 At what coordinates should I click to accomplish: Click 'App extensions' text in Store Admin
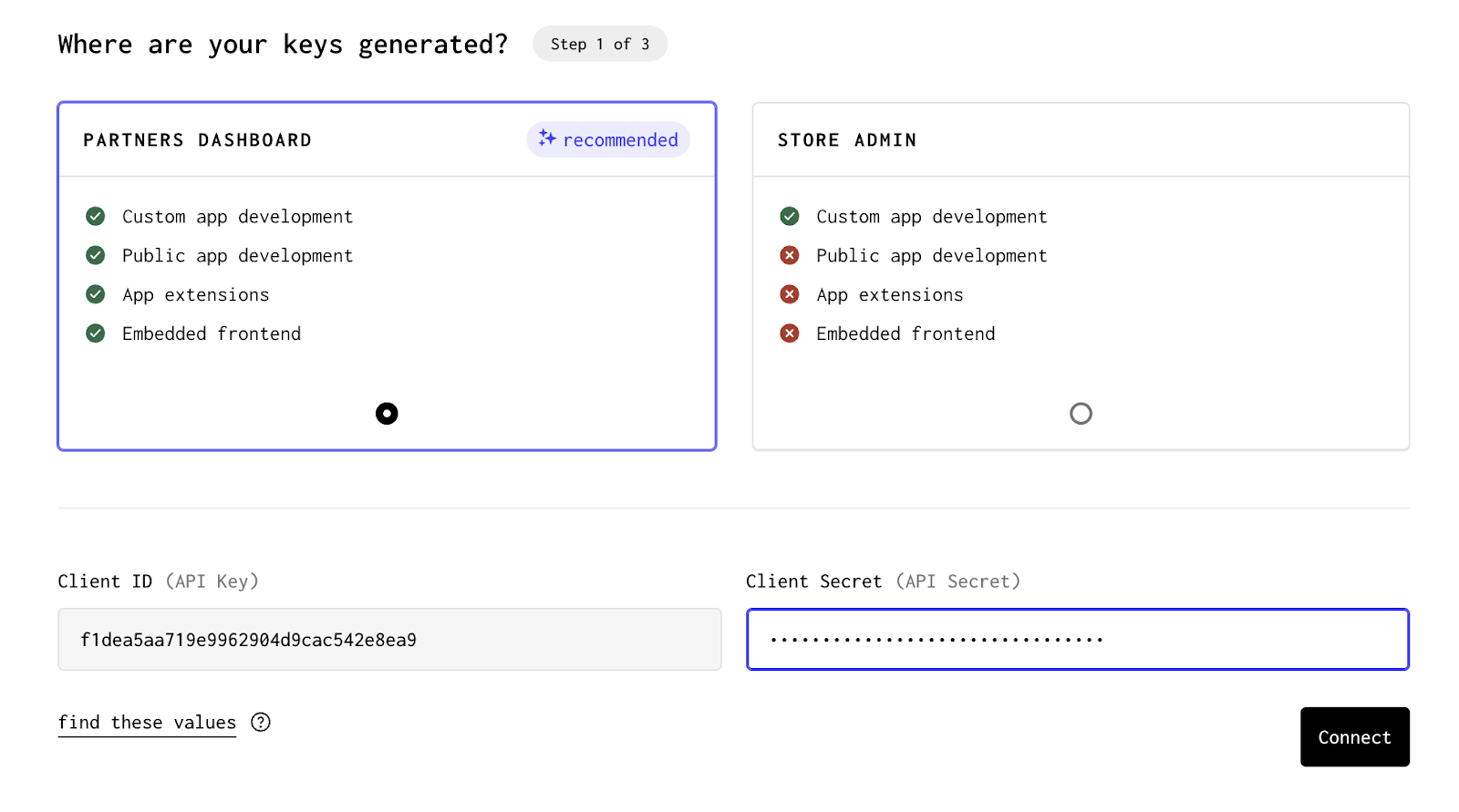click(890, 295)
